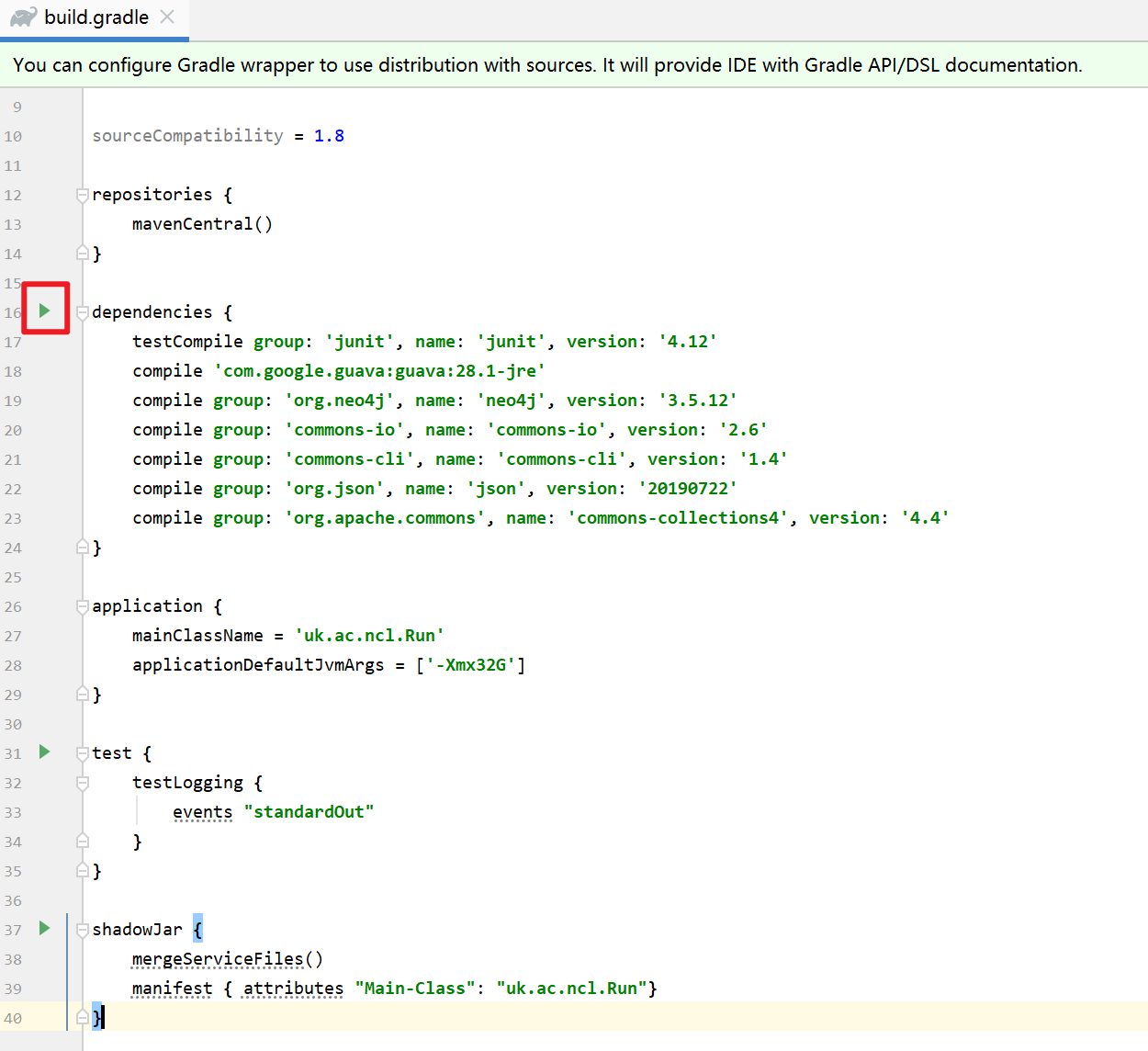The image size is (1148, 1051).
Task: Click on sourceCompatibility text
Action: click(187, 136)
